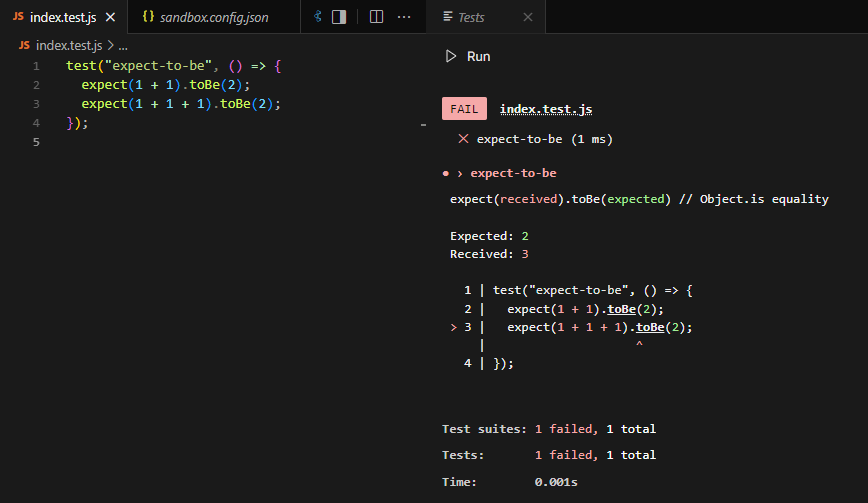Click the Run button label
Screen dimensions: 868x503
coord(478,57)
